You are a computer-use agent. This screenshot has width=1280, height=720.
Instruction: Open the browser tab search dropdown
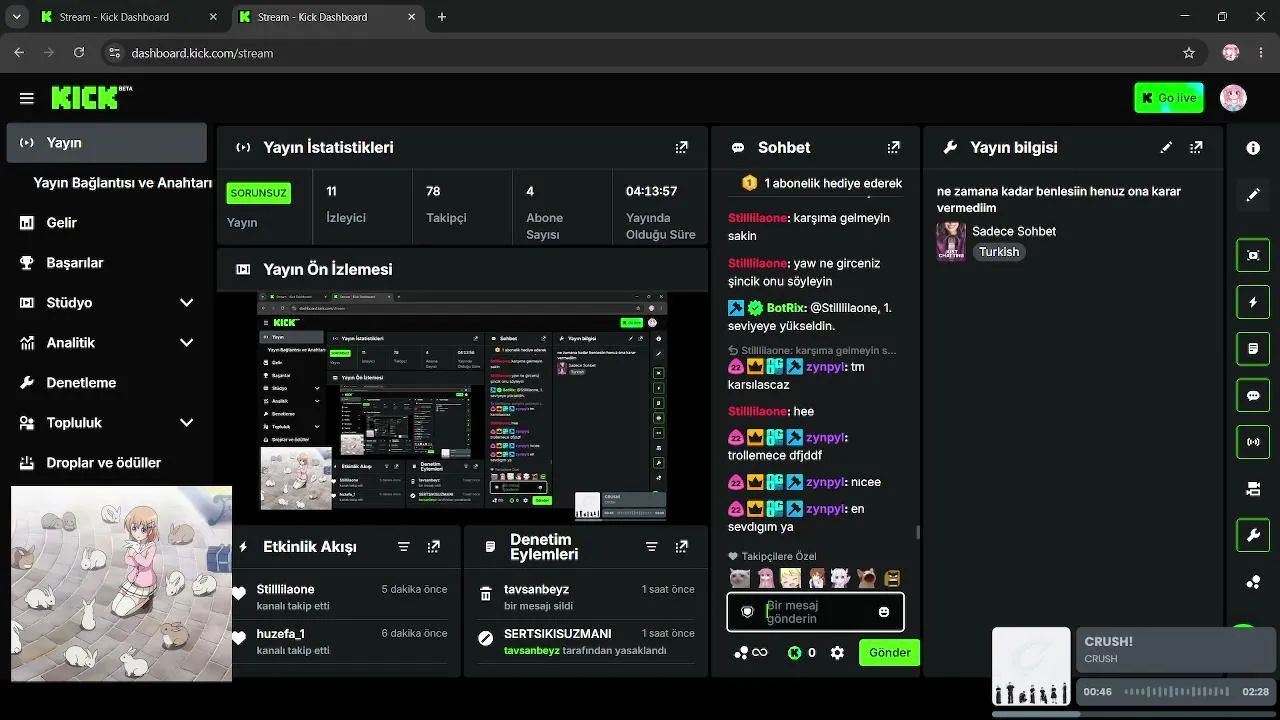point(16,17)
